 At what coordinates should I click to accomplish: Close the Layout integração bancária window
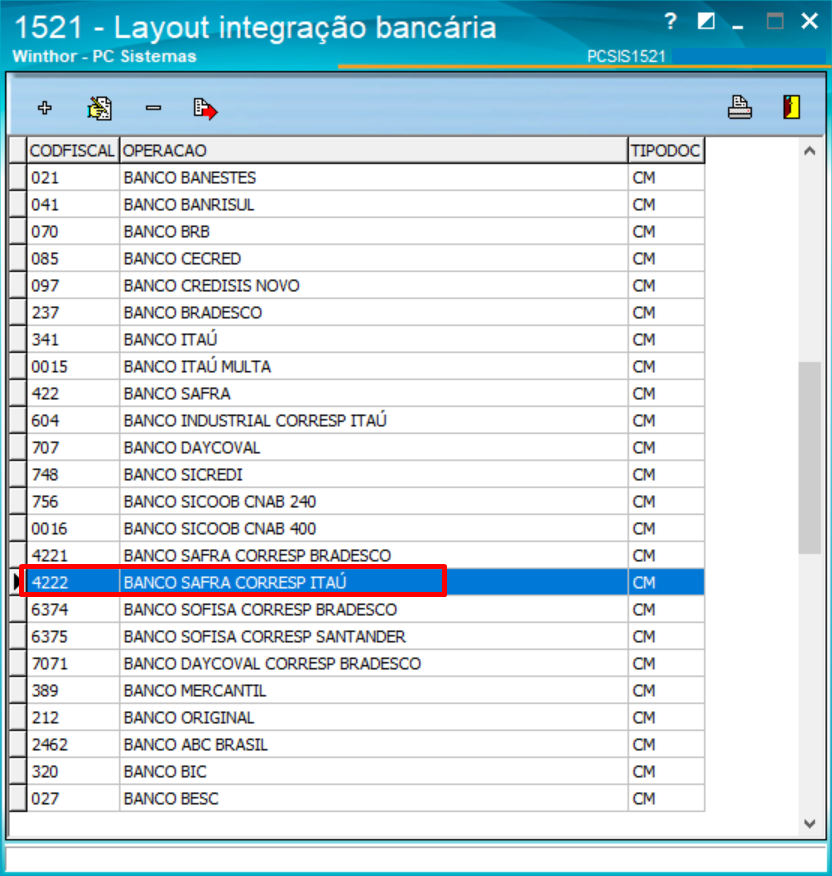[x=809, y=22]
